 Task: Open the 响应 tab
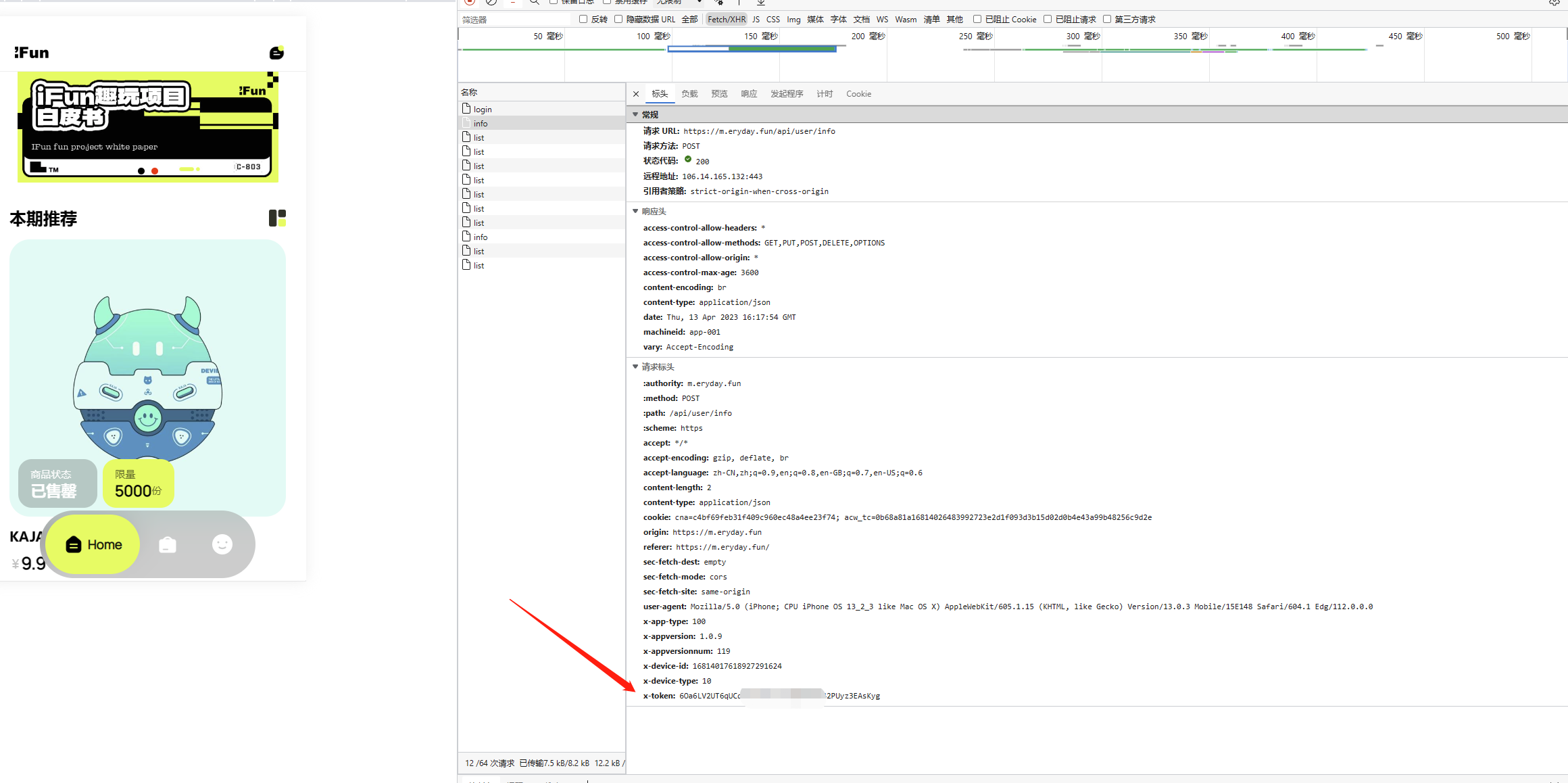click(749, 94)
